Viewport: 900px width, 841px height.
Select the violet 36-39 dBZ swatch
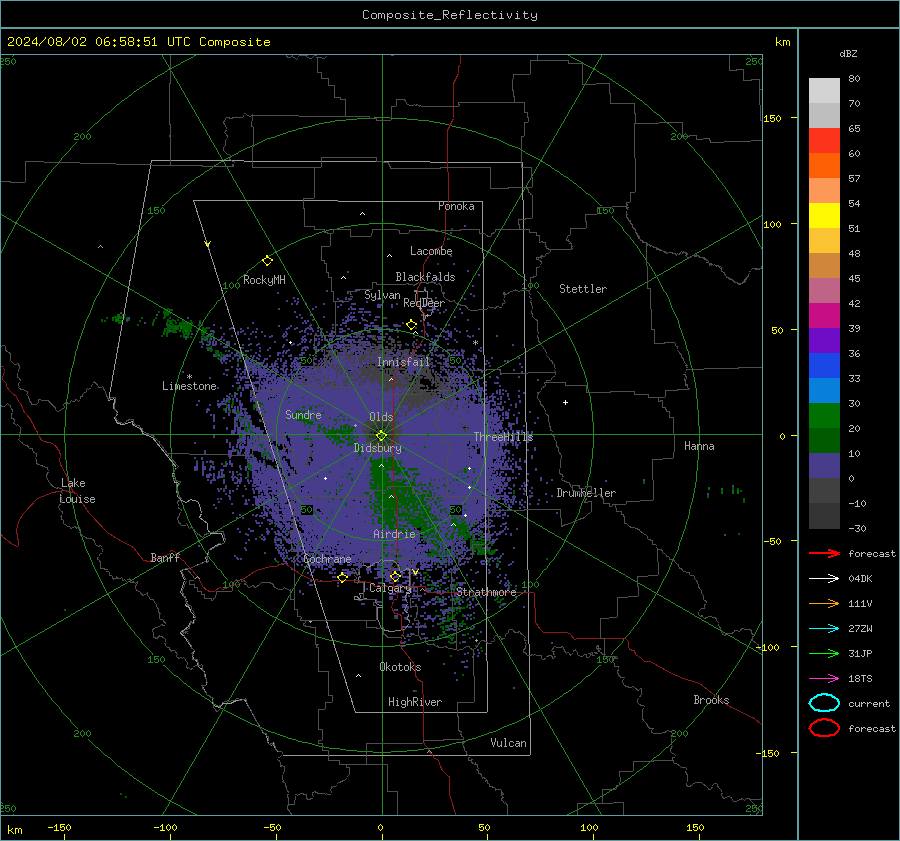pos(824,341)
